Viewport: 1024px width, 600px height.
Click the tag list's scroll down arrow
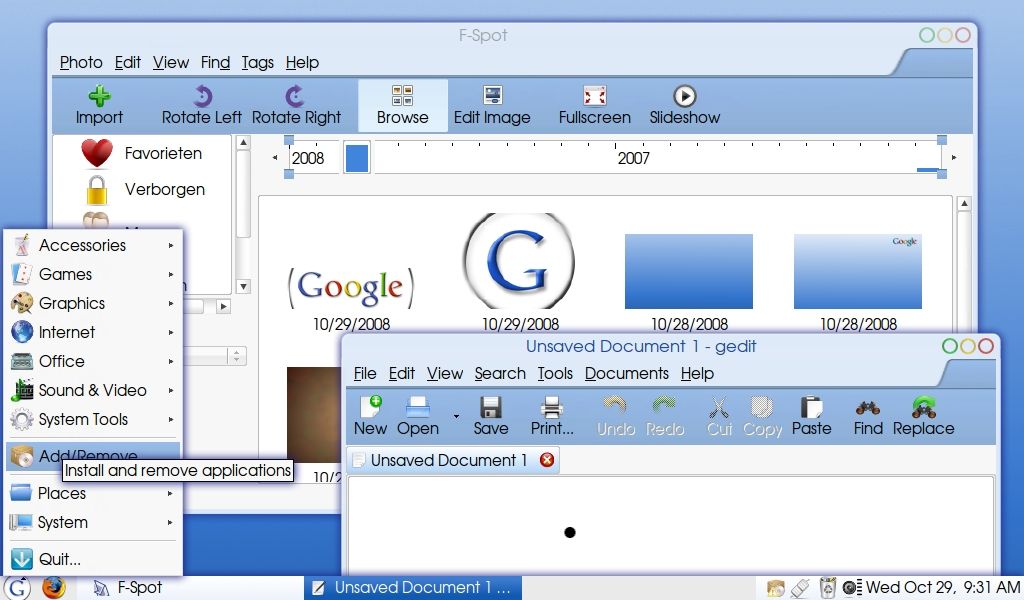tap(243, 286)
